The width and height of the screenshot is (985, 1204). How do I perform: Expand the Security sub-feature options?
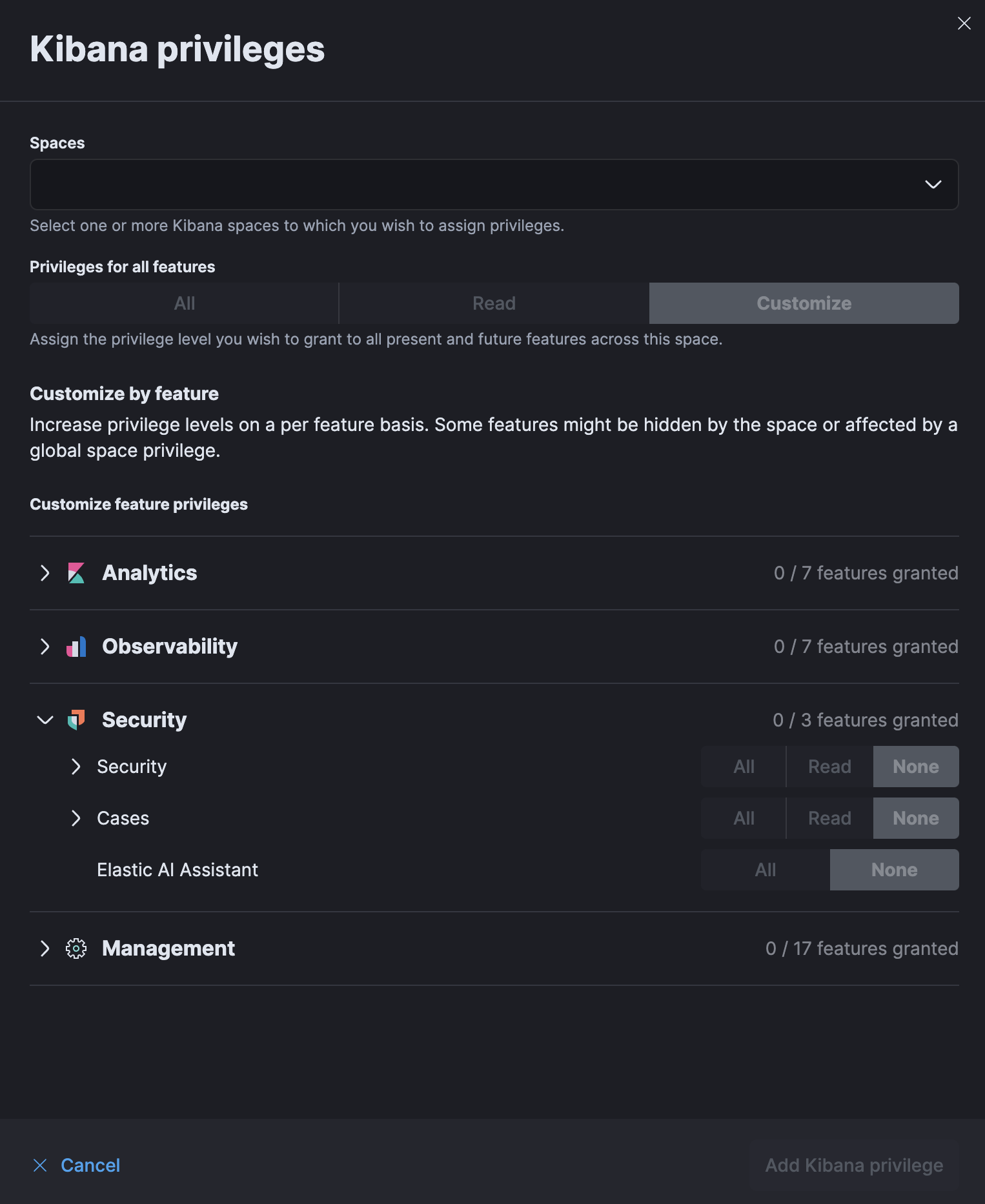click(76, 767)
